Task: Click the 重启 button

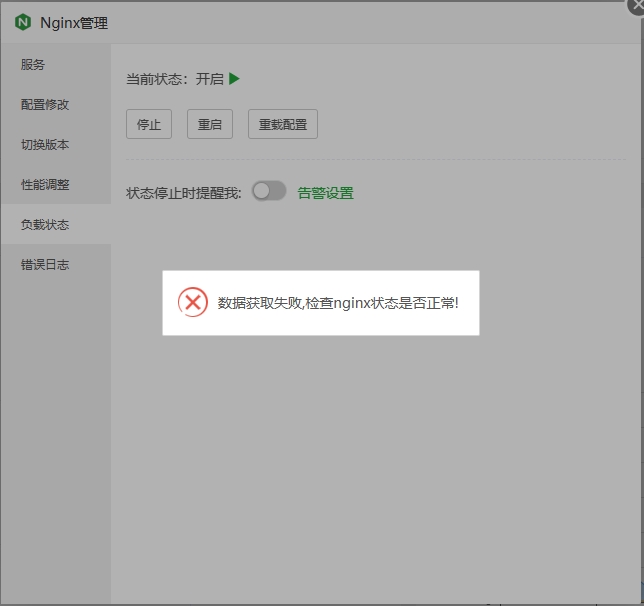Action: (210, 124)
